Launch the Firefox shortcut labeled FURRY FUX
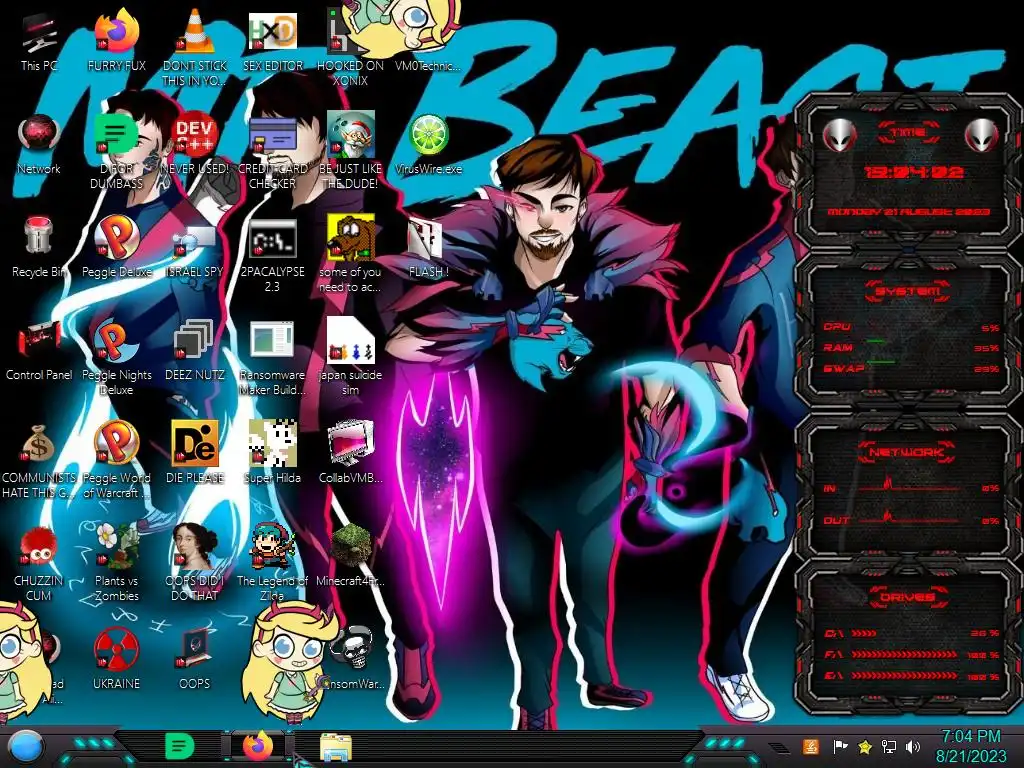 coord(116,33)
